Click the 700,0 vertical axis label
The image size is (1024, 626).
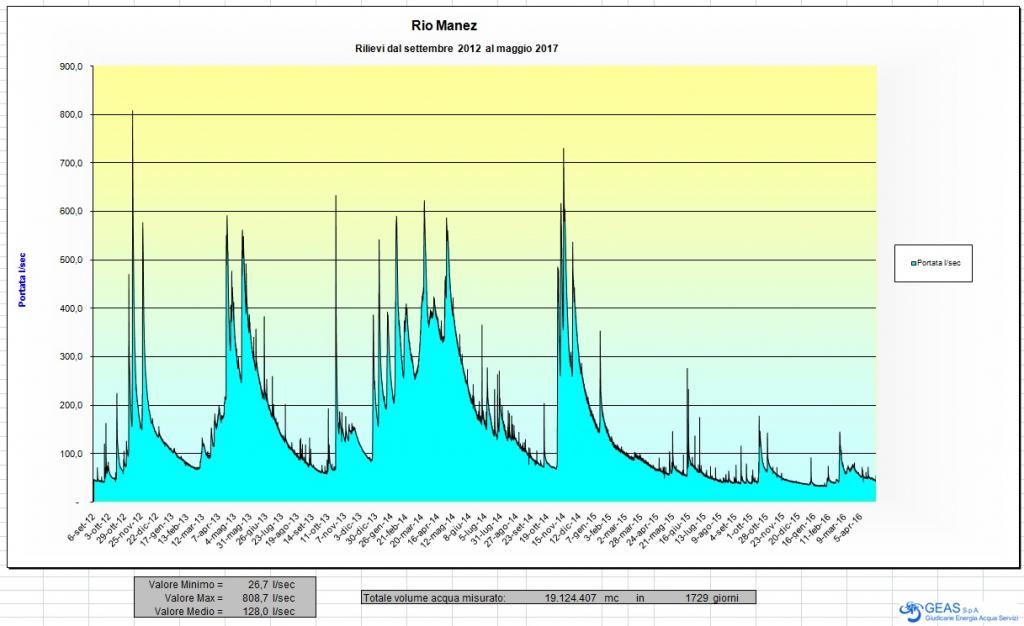[70, 163]
